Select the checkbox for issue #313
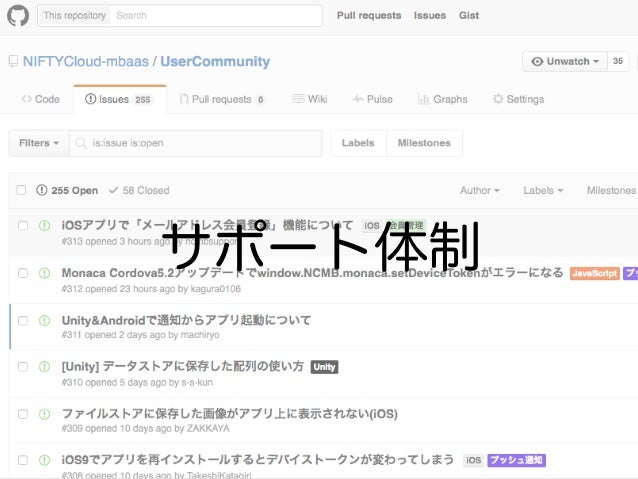 23,225
